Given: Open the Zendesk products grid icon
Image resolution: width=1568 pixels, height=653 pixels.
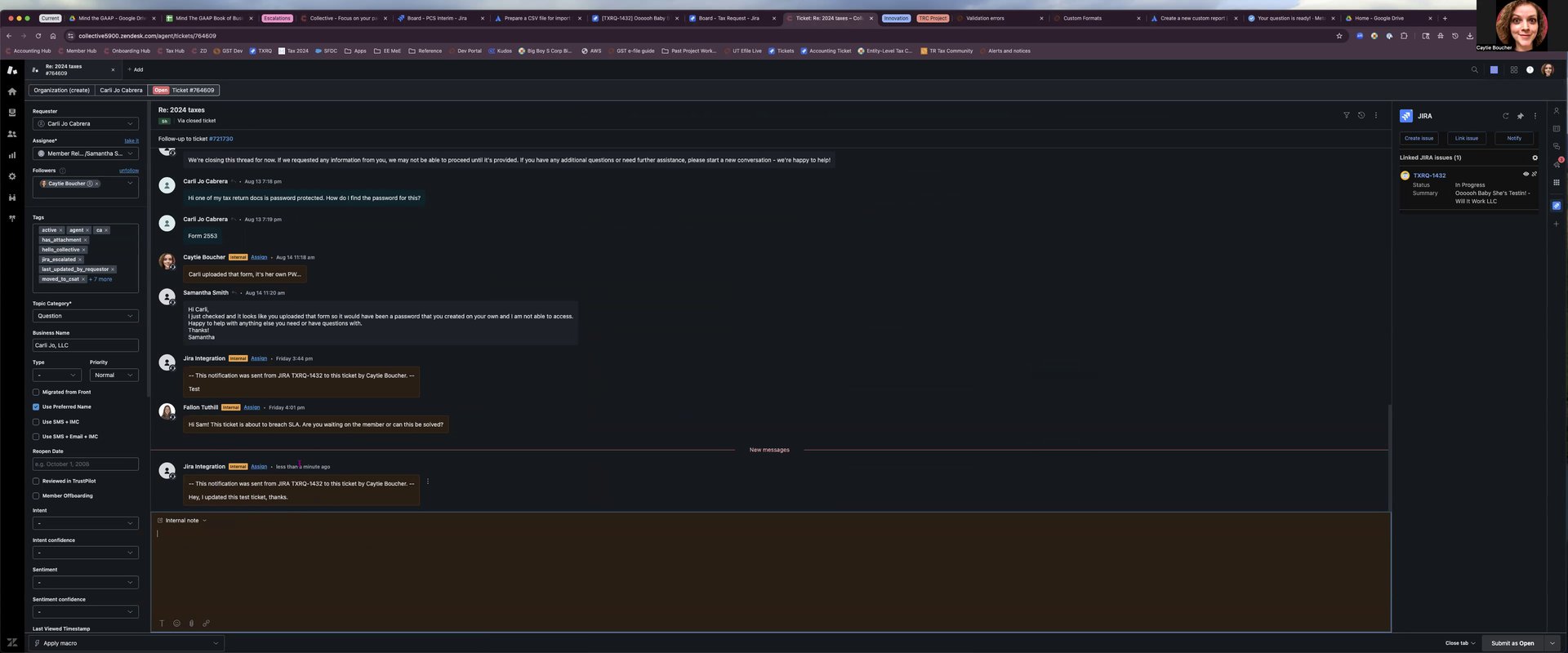Looking at the screenshot, I should (x=1513, y=70).
